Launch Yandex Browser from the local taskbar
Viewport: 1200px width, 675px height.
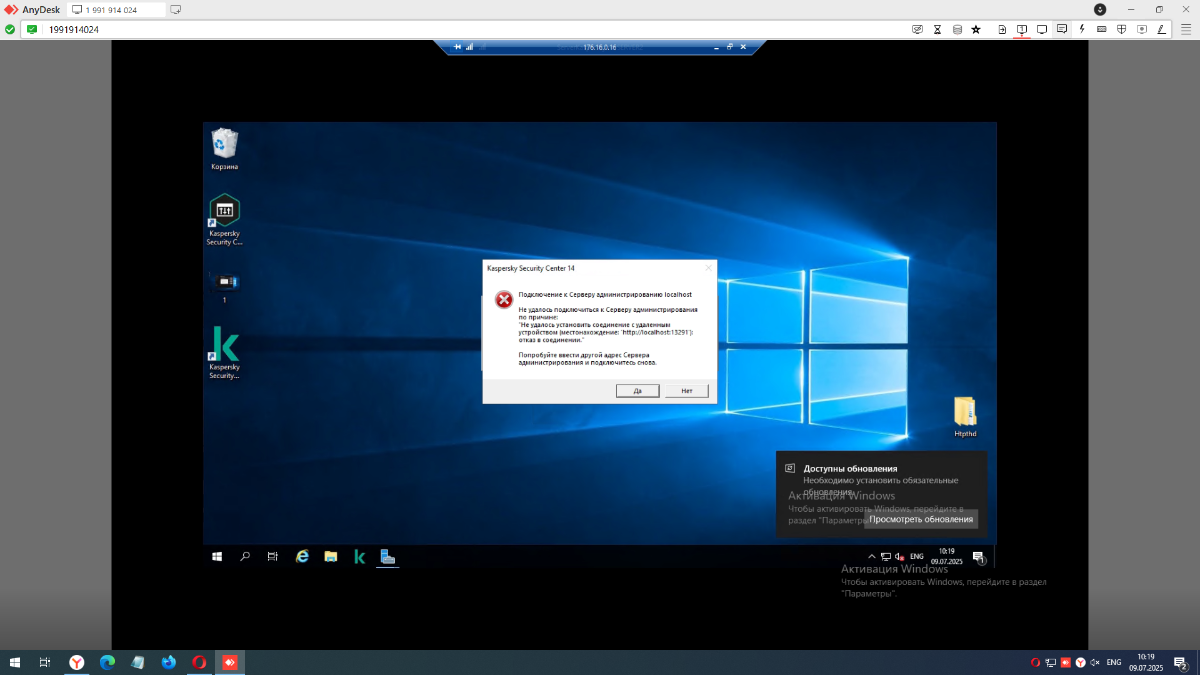coord(77,662)
